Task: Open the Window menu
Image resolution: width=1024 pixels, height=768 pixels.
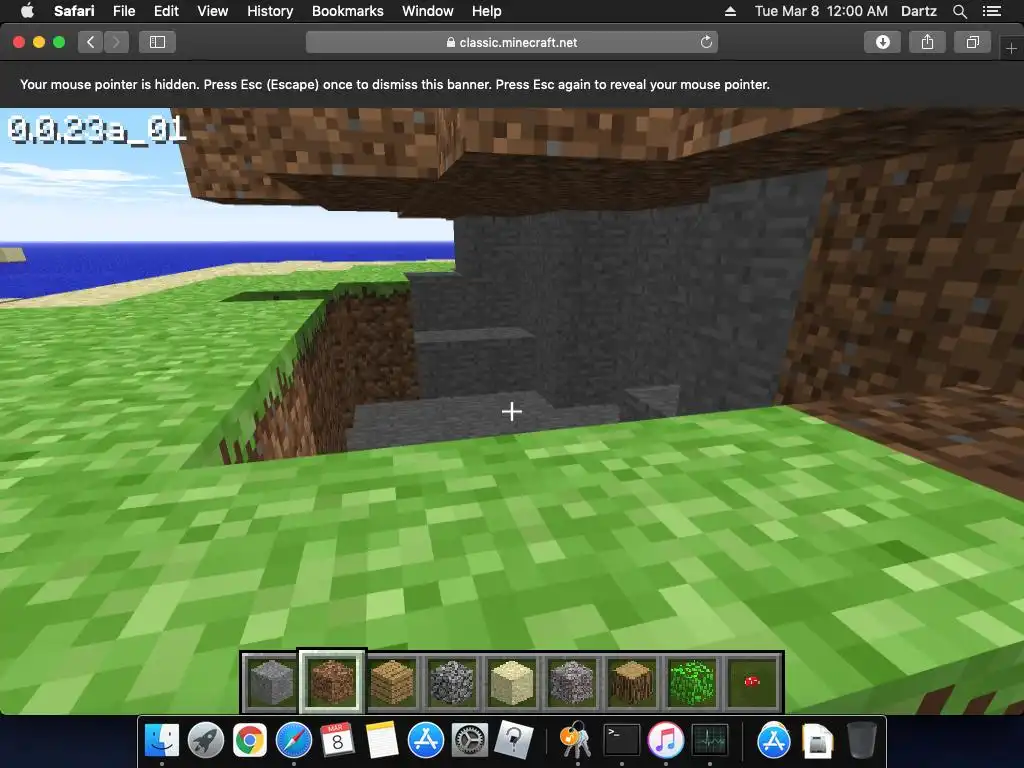Action: point(428,11)
